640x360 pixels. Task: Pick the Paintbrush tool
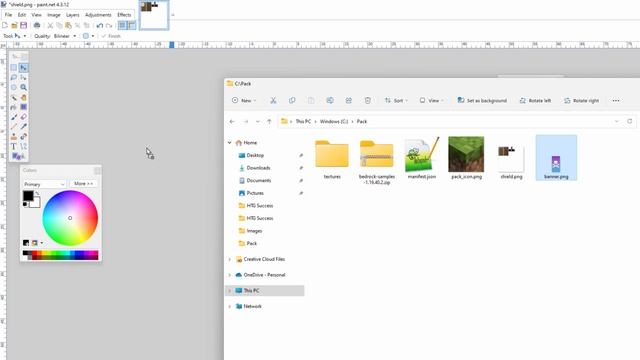pyautogui.click(x=14, y=117)
